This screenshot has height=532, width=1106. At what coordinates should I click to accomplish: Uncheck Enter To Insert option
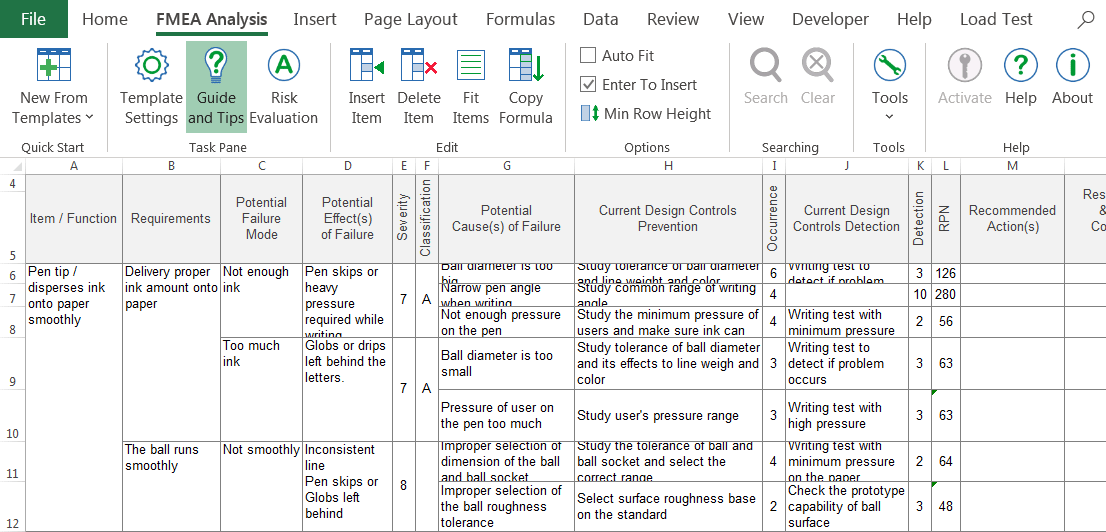coord(589,85)
